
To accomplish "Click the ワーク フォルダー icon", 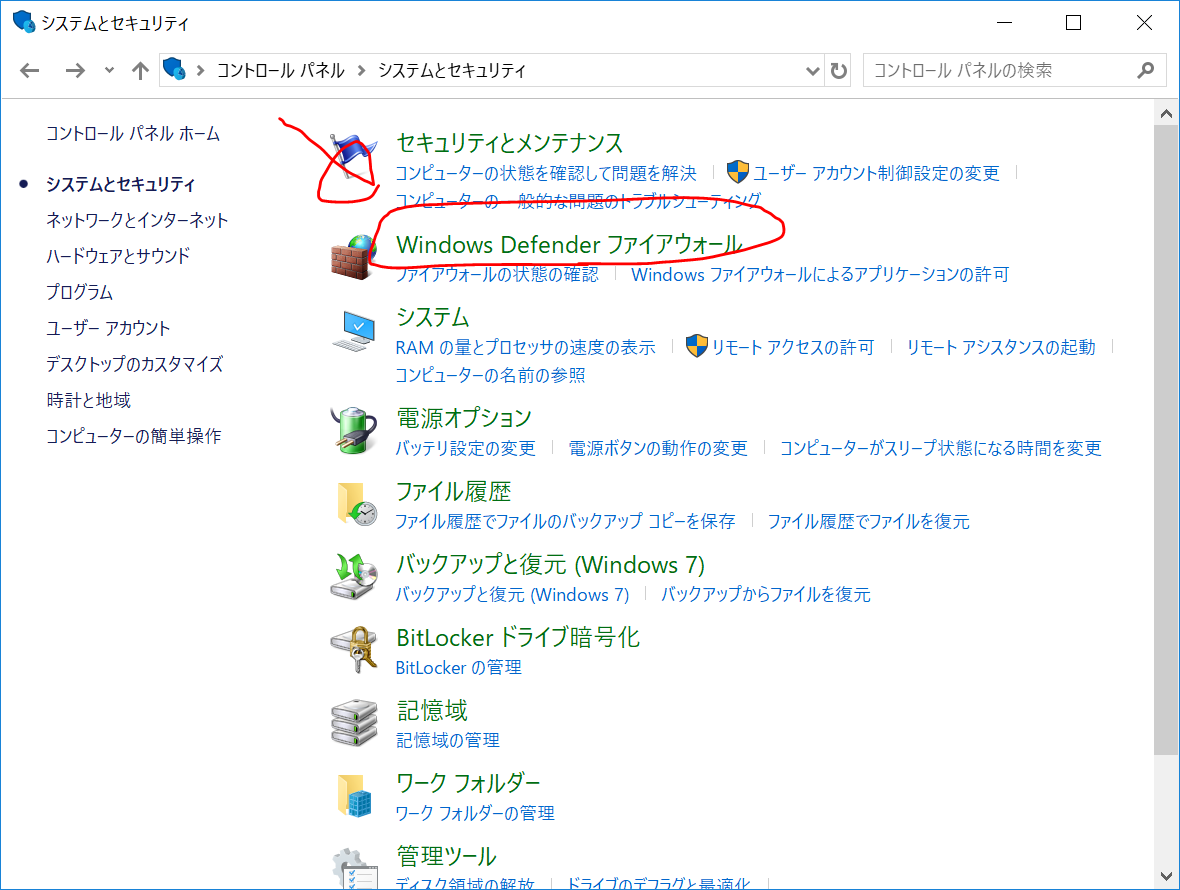I will pos(353,796).
